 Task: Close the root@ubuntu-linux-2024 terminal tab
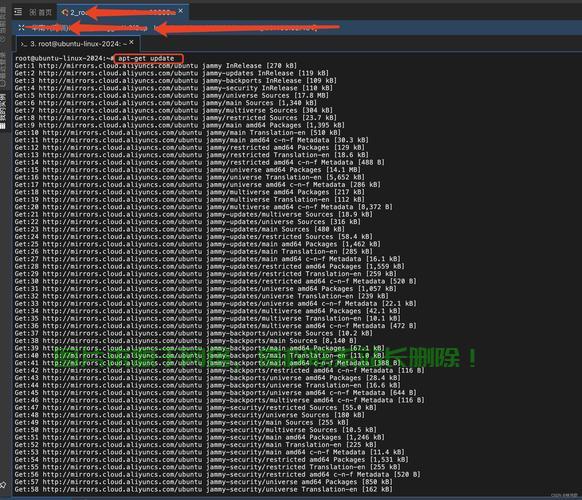(131, 42)
